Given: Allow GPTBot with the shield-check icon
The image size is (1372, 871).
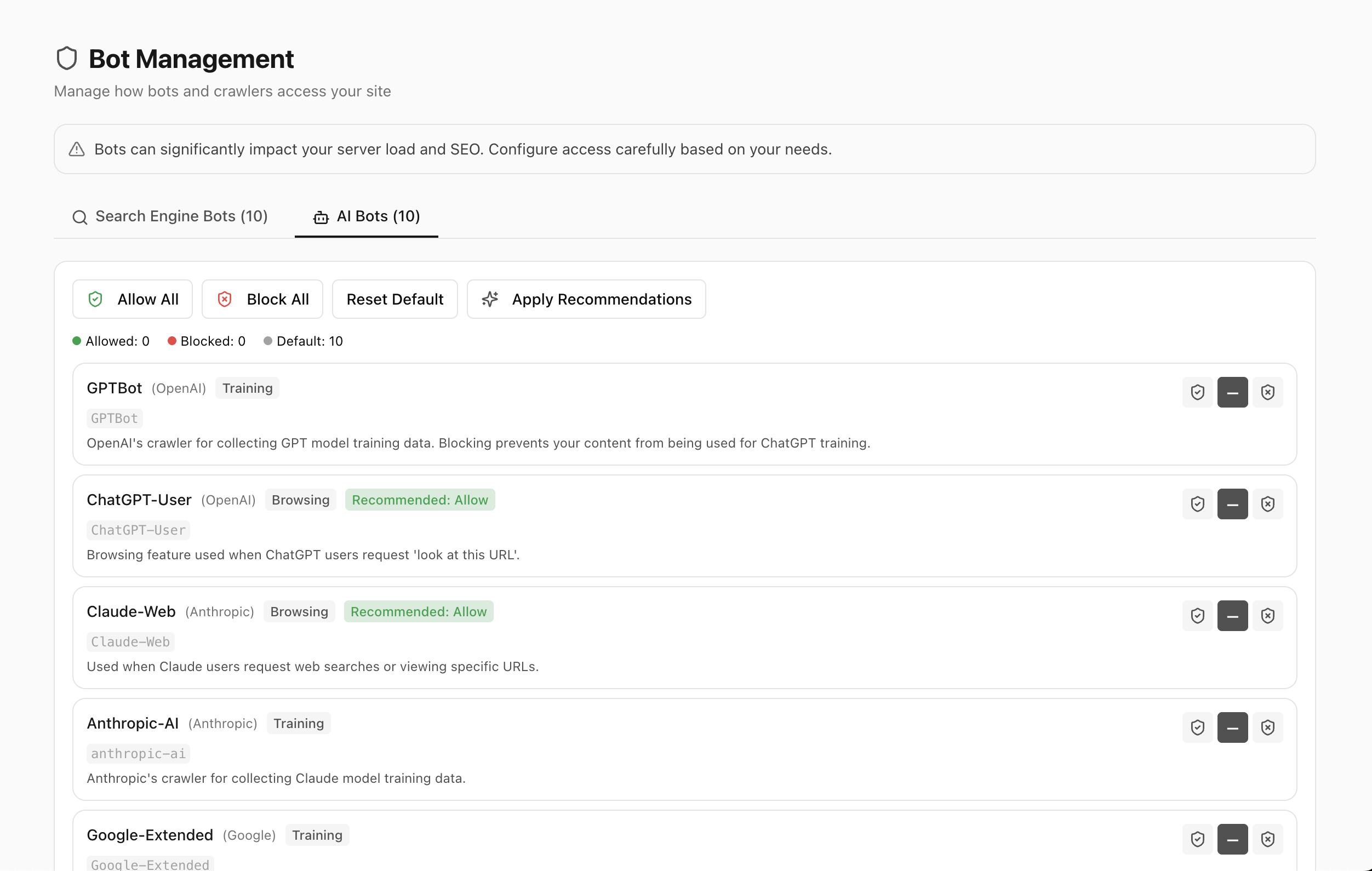Looking at the screenshot, I should [1197, 392].
